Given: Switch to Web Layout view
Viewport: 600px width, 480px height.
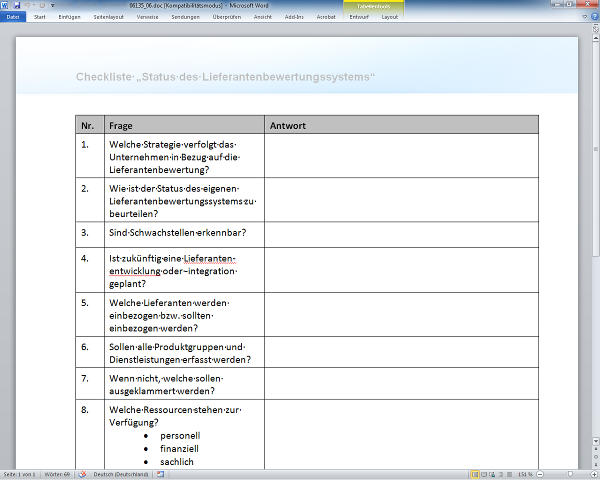Looking at the screenshot, I should point(492,474).
